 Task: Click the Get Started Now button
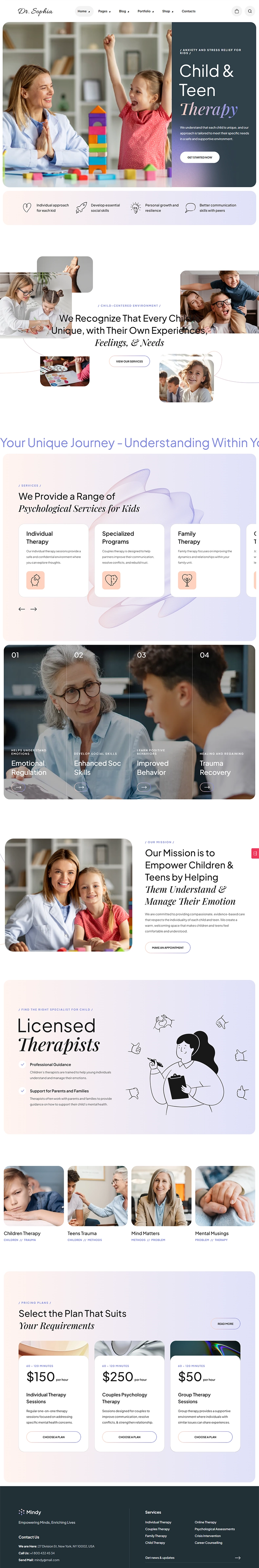coord(199,157)
